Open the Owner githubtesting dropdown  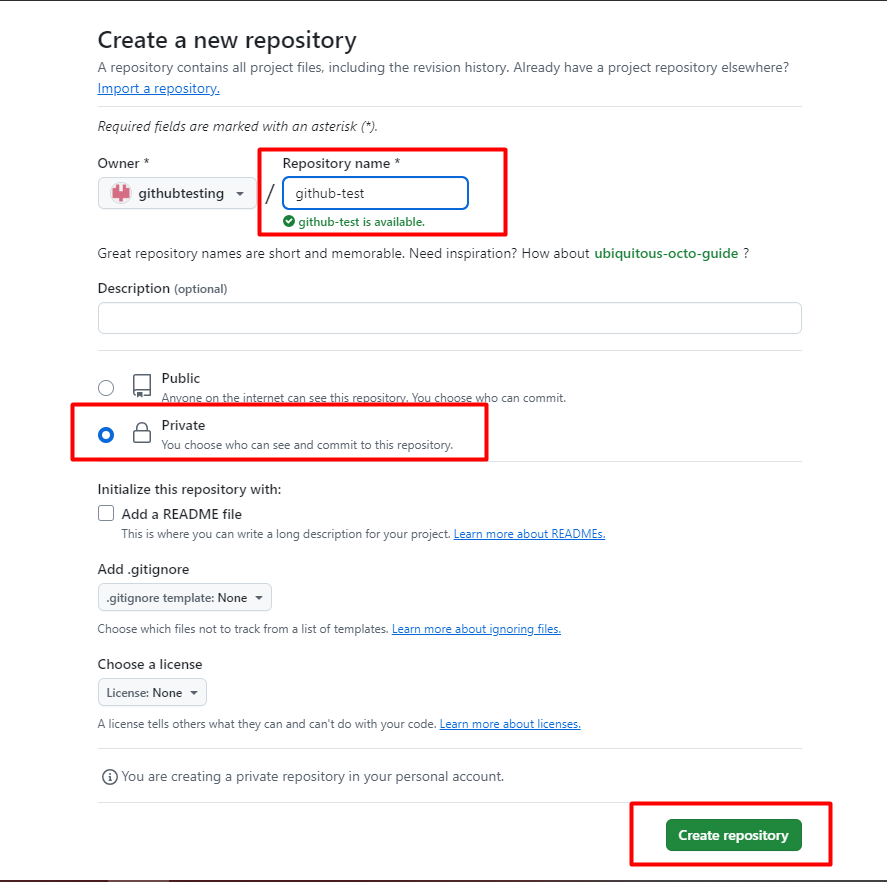[x=177, y=193]
